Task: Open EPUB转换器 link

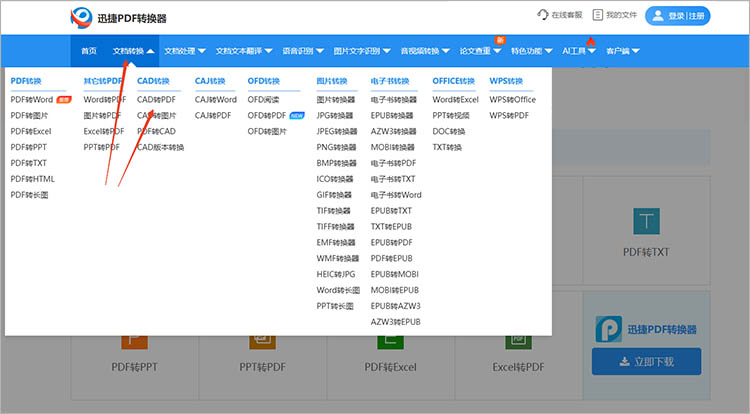Action: click(392, 115)
